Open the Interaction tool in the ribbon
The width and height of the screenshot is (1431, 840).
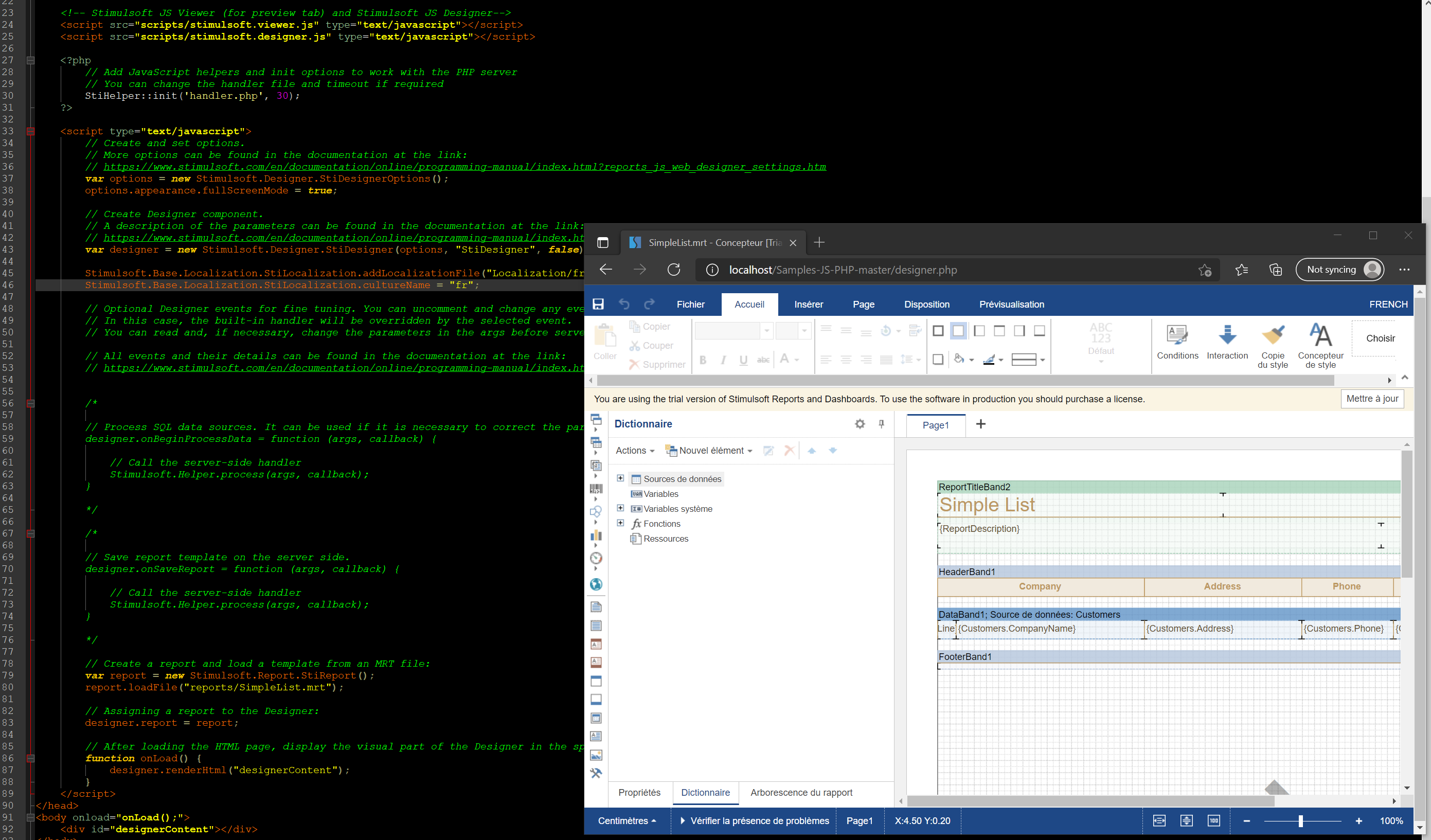pyautogui.click(x=1227, y=343)
